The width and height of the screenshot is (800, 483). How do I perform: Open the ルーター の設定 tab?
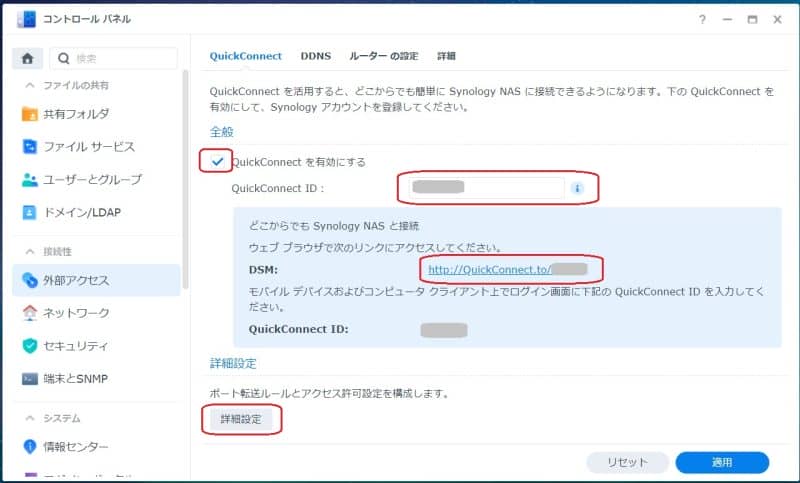coord(384,56)
